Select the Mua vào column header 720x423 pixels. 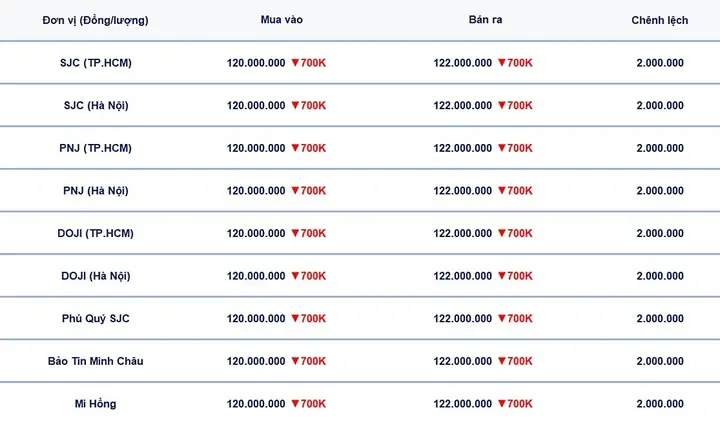coord(281,20)
